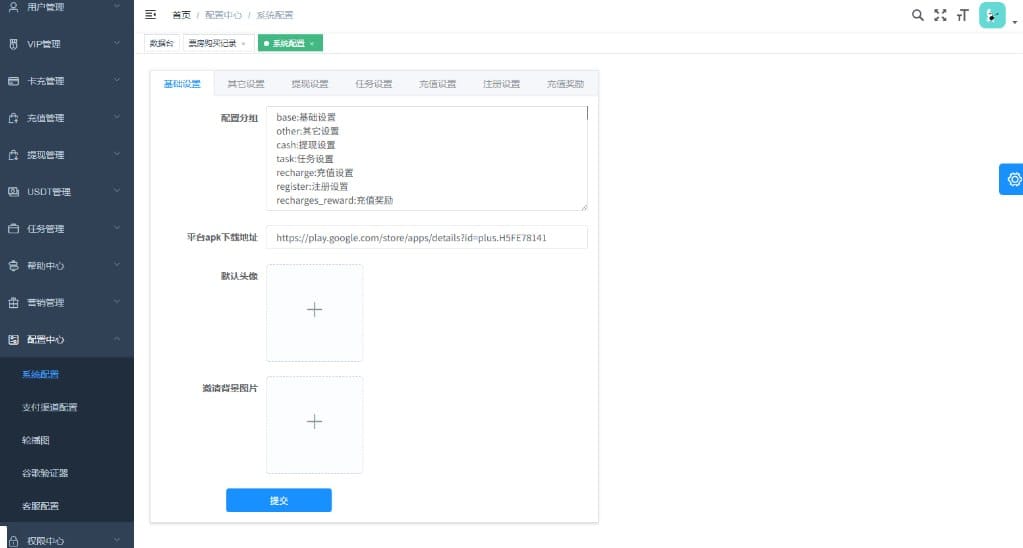
Task: Click the 提现管理 sidebar icon
Action: 13,155
